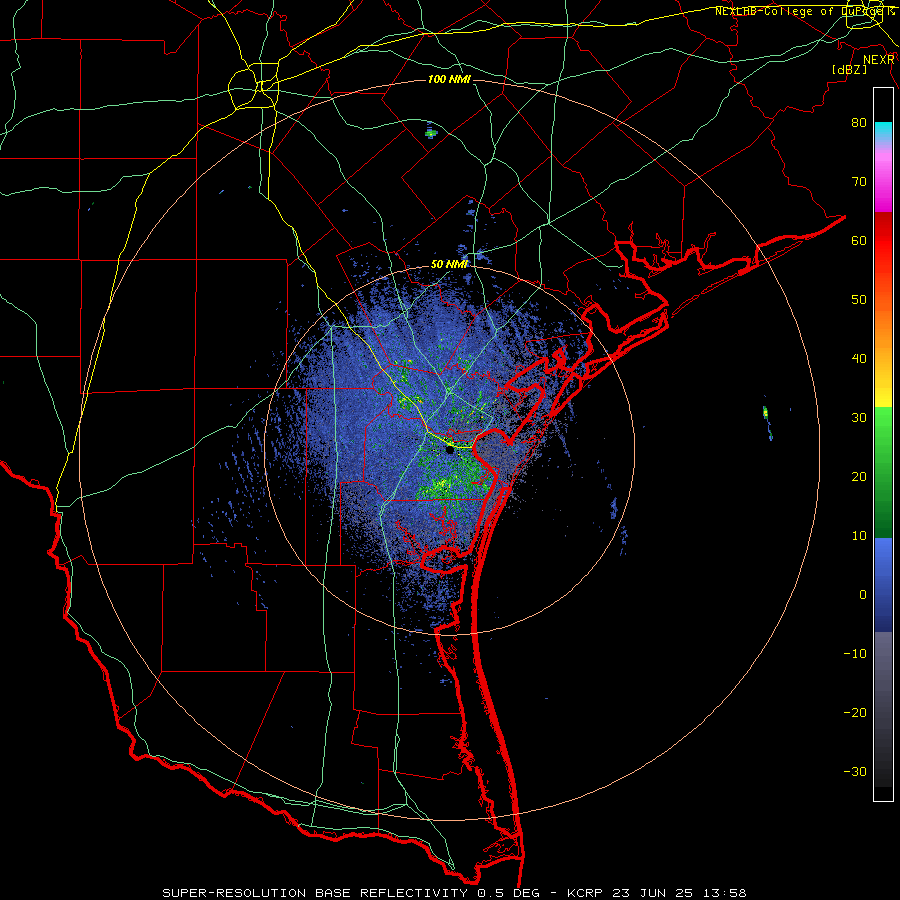The width and height of the screenshot is (900, 900).
Task: Click the black radar site dot at map center
Action: [449, 451]
